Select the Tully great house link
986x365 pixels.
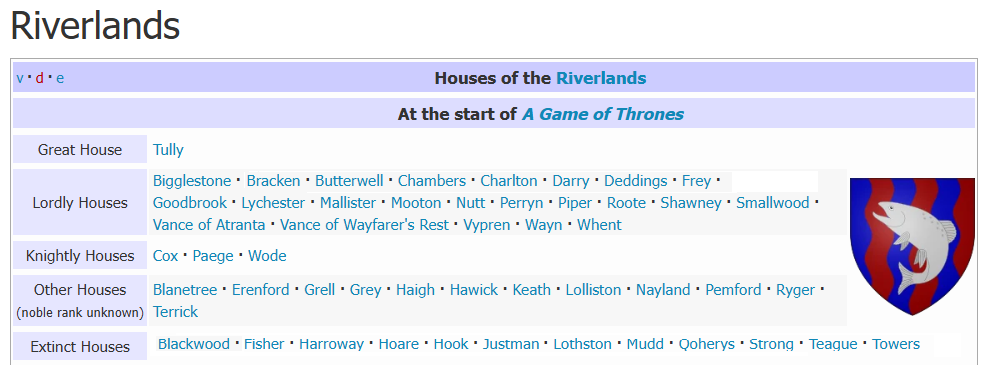(x=169, y=150)
